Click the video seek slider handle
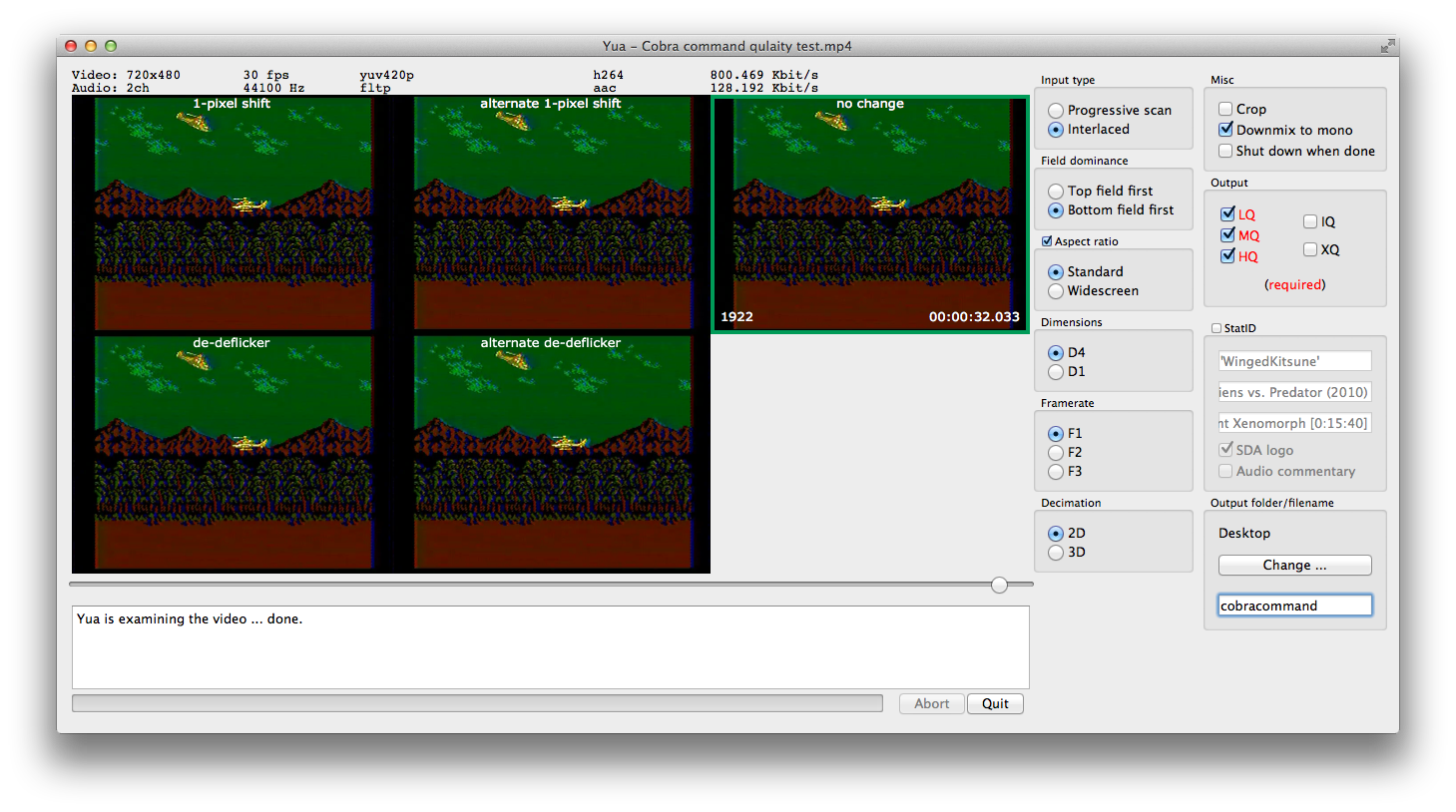 coord(999,586)
